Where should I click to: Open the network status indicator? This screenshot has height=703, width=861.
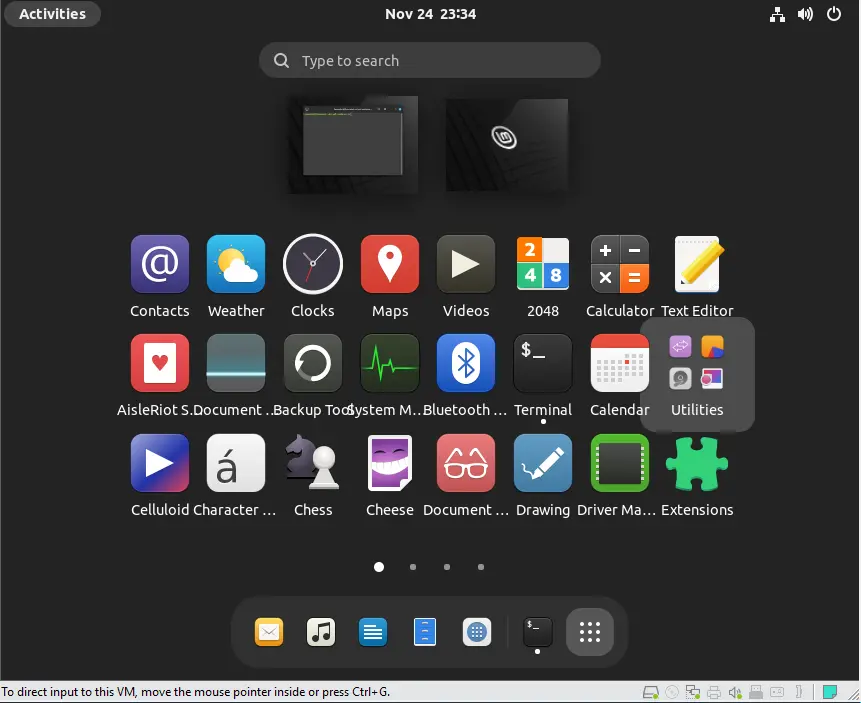coord(777,14)
